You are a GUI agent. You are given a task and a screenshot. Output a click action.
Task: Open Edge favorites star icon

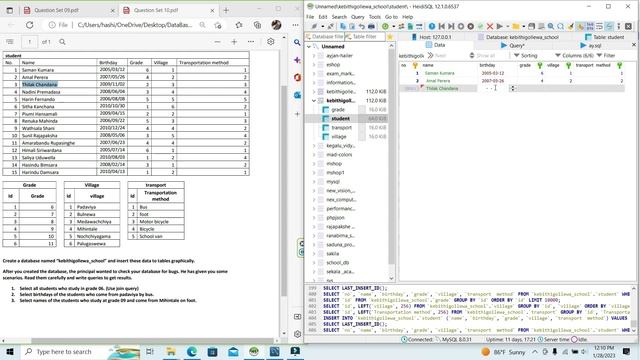pos(239,25)
